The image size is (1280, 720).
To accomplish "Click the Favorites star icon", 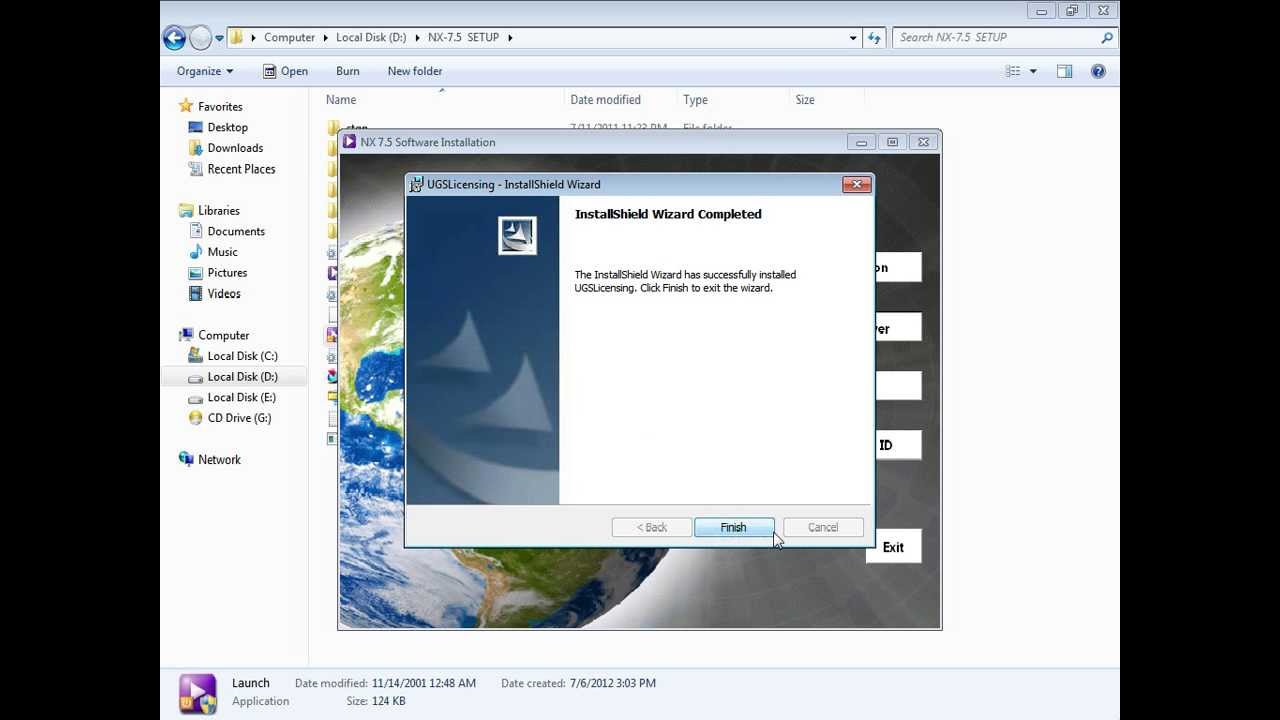I will [185, 106].
